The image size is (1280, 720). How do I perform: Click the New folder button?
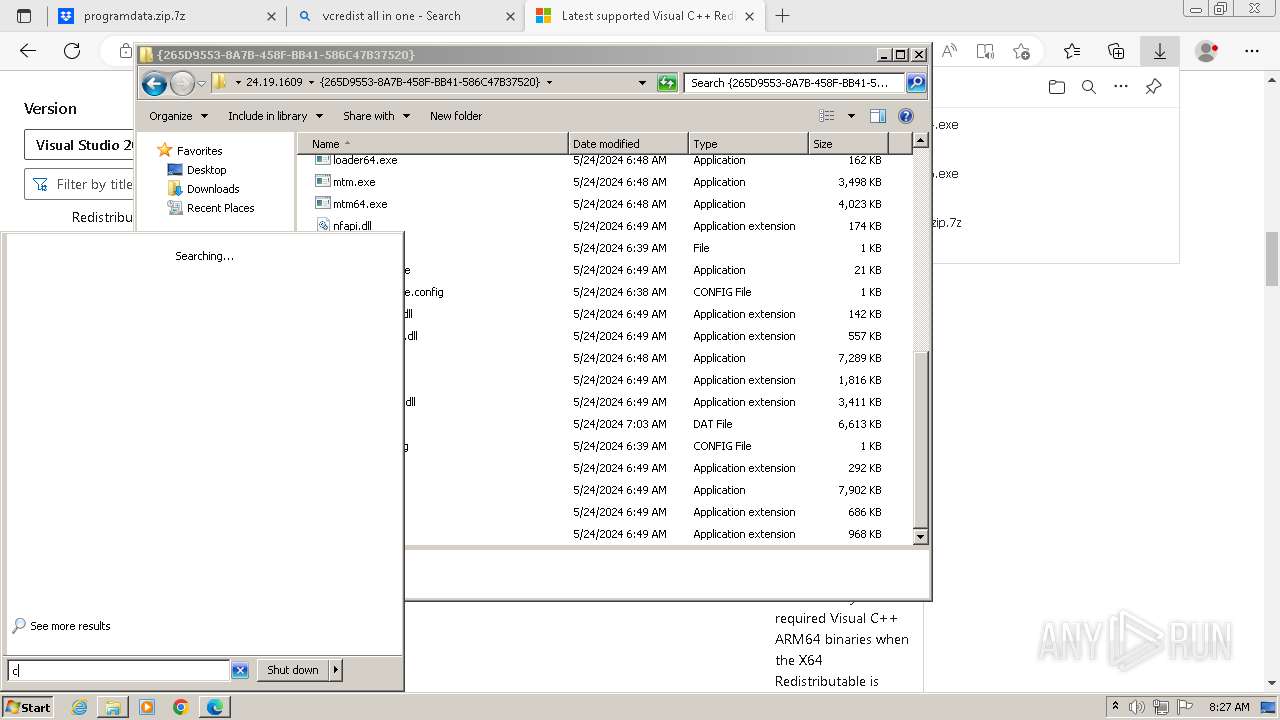click(x=456, y=116)
